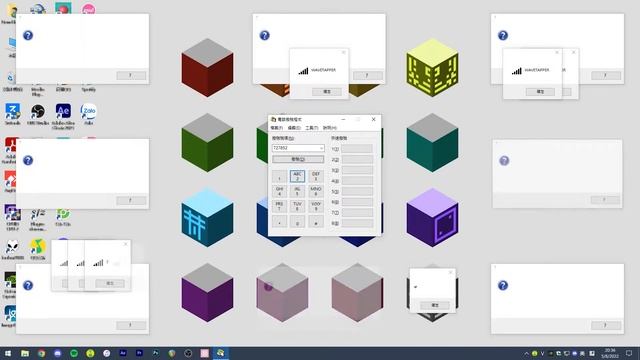Click the TUV 8 keypad key
640x360 pixels.
click(297, 206)
